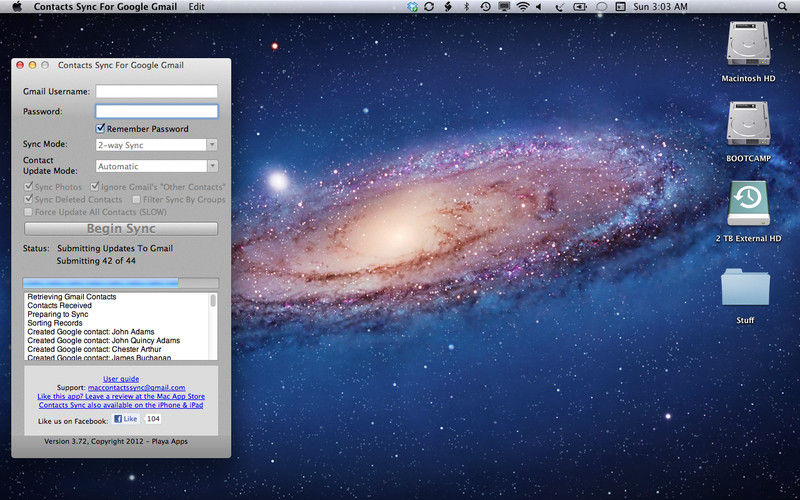Click the iPhone & iPad availability link
Screen dimensions: 800x500
(x=121, y=405)
